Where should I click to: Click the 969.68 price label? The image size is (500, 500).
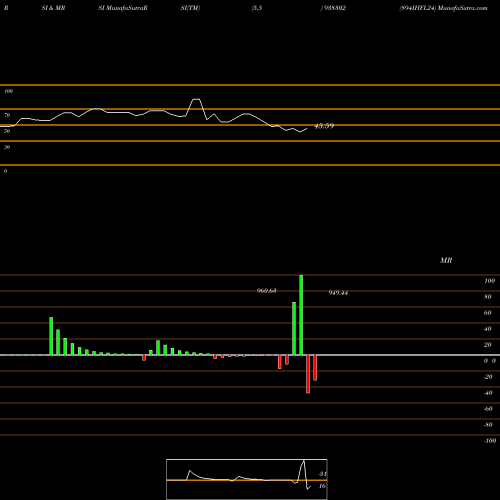[x=266, y=291]
